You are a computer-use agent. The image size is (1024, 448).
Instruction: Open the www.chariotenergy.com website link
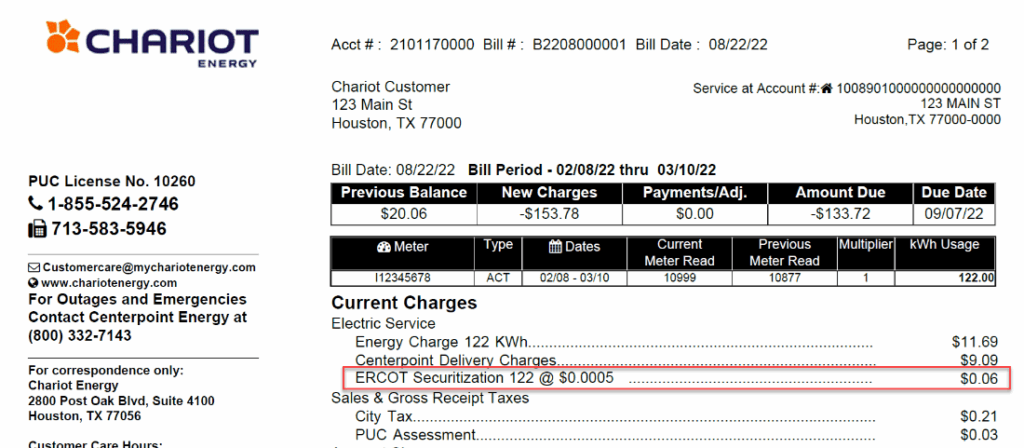click(x=109, y=283)
